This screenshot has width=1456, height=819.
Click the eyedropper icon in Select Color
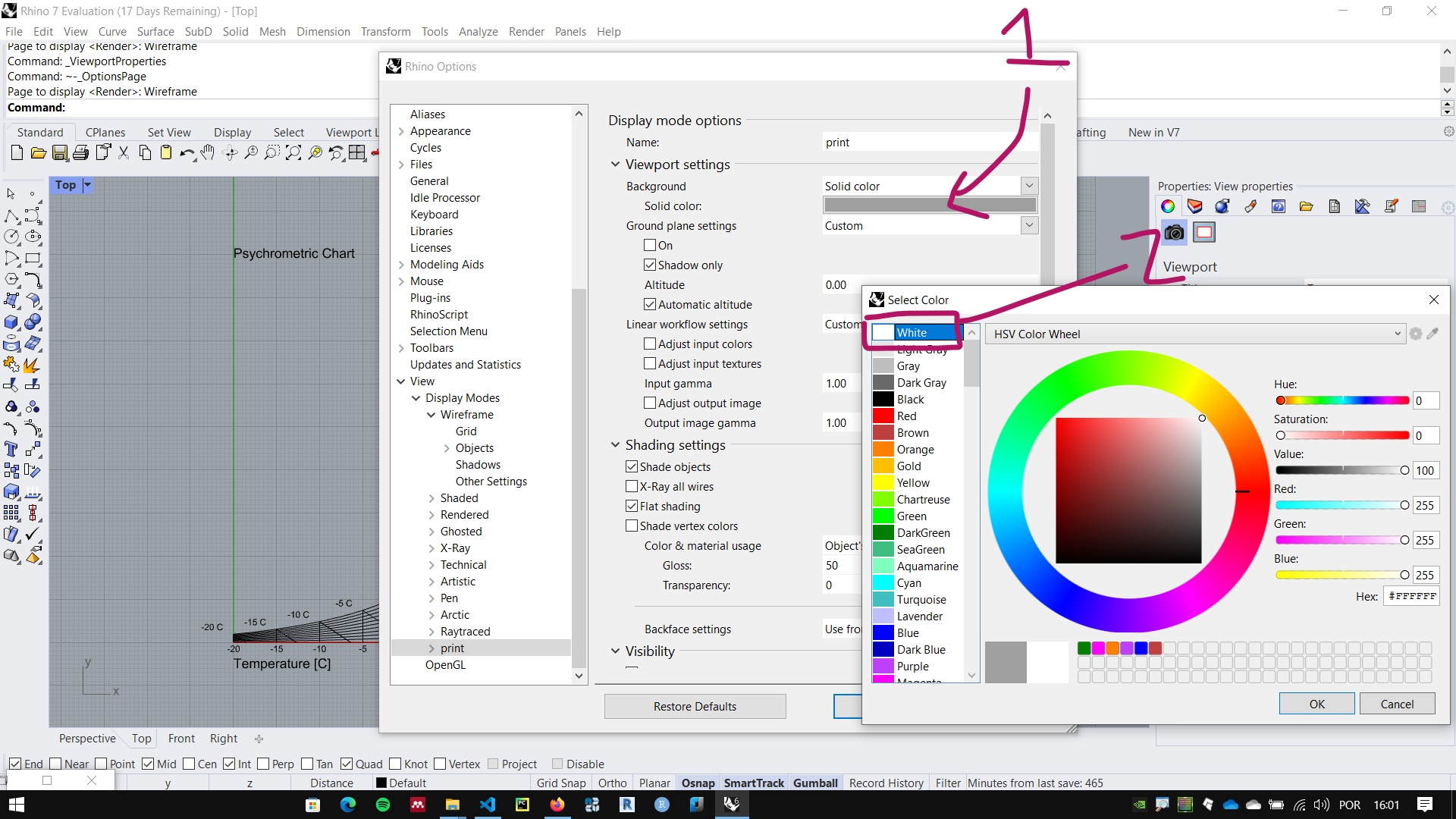click(1432, 334)
